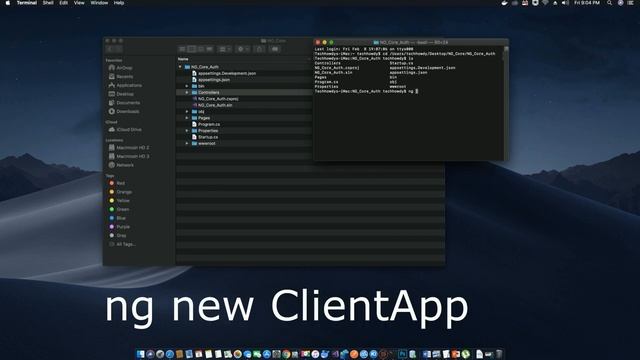Open Network in Finder sidebar
Viewport: 640px width, 360px height.
click(x=121, y=165)
